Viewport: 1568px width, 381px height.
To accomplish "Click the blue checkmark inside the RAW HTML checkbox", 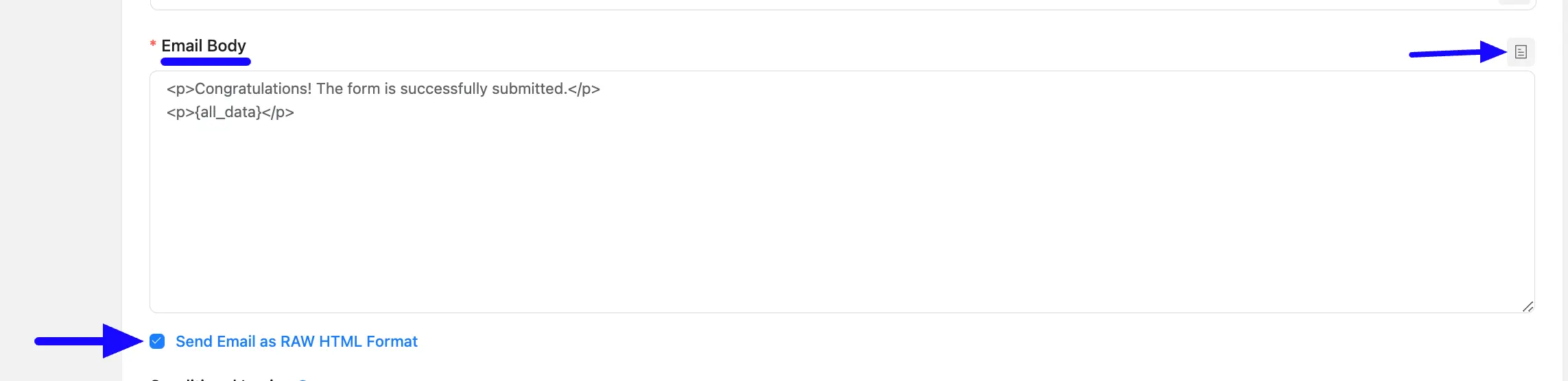I will click(x=157, y=341).
